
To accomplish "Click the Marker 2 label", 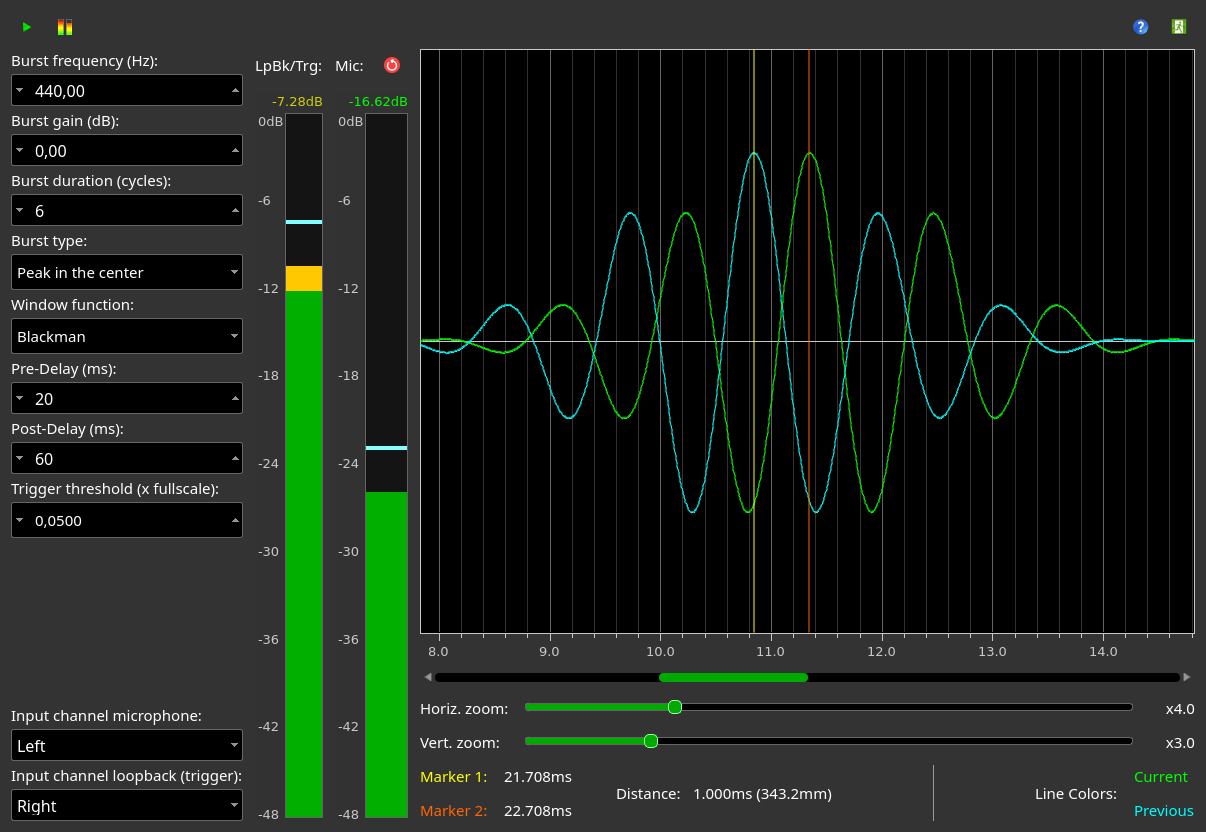I will [454, 811].
